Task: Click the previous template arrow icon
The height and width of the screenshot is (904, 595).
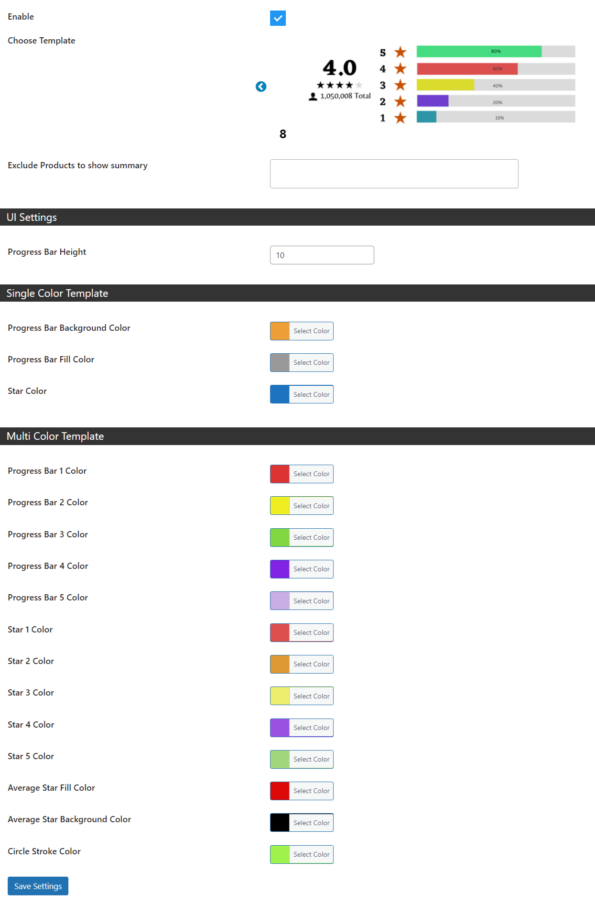Action: (261, 86)
